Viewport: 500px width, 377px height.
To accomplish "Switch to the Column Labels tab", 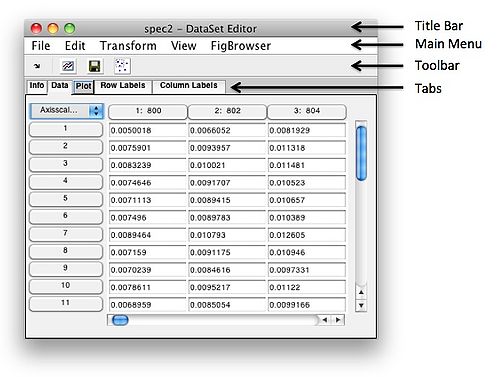I will pos(189,86).
